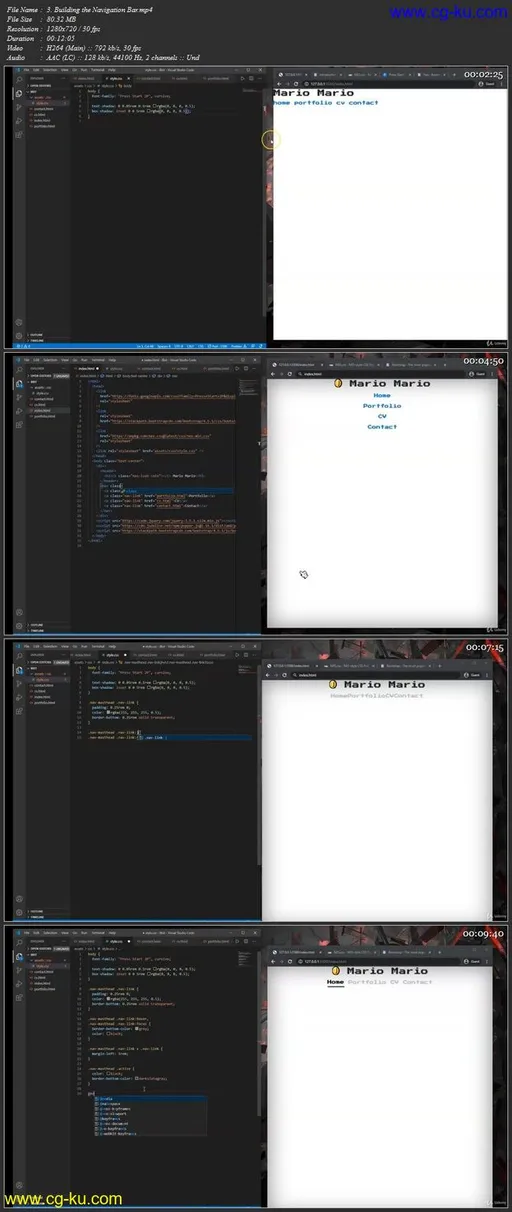
Task: Open Run and Debug in the 00:02:25 frame's activity bar
Action: tap(19, 121)
